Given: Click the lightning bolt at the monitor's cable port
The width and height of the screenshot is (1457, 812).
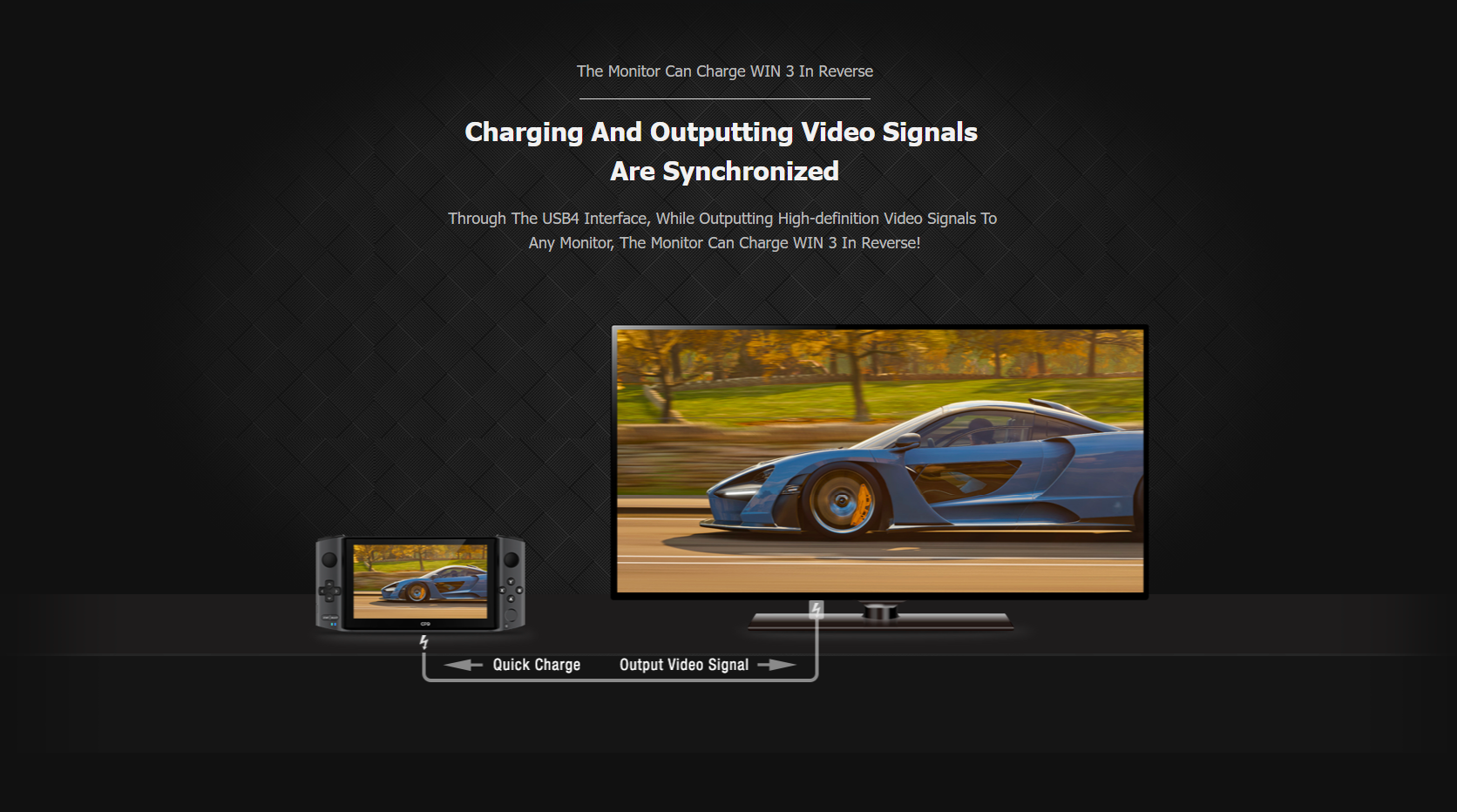Looking at the screenshot, I should [817, 609].
